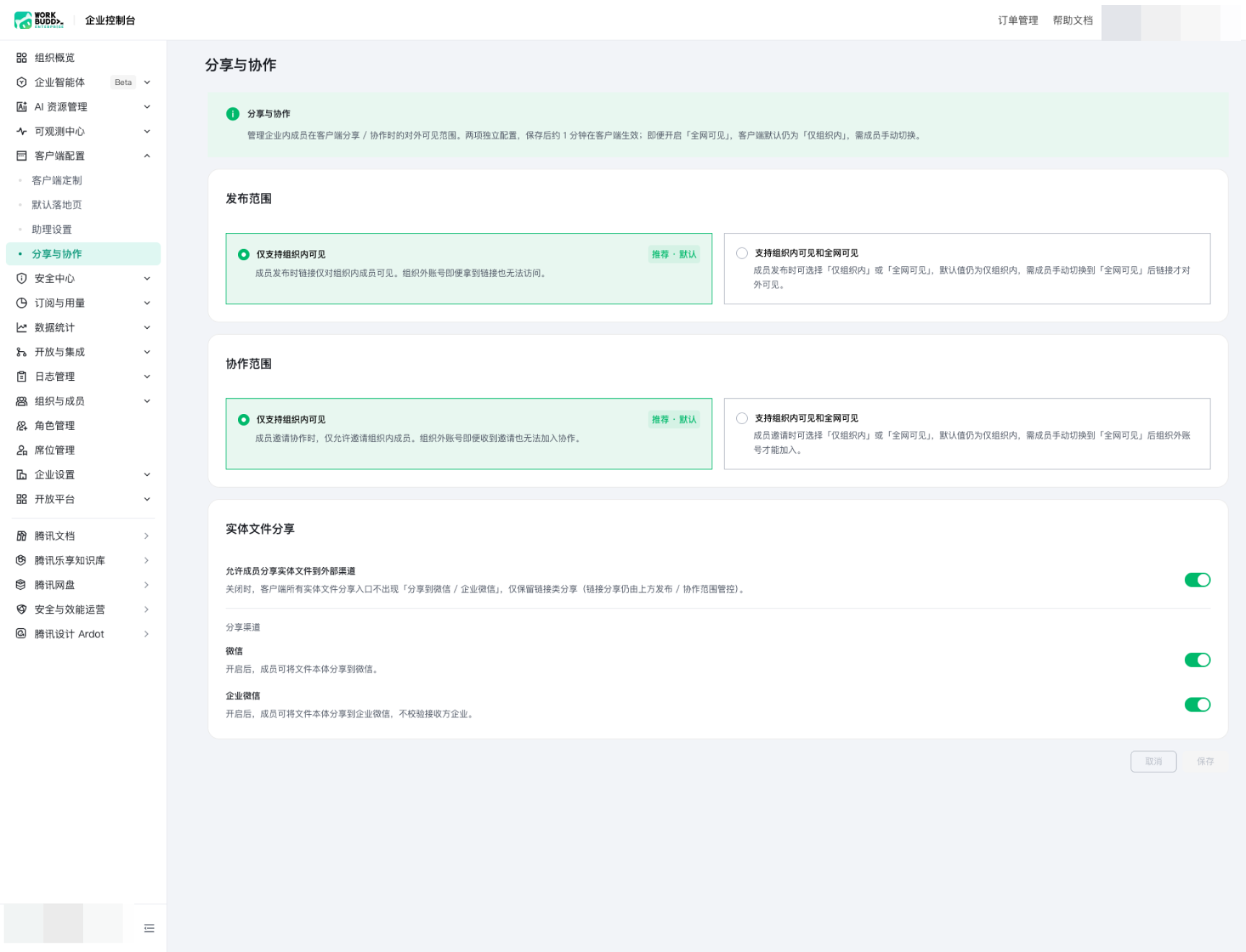Select 协作范围 仅支持组织内可见 radio
The height and width of the screenshot is (952, 1246).
pyautogui.click(x=244, y=420)
